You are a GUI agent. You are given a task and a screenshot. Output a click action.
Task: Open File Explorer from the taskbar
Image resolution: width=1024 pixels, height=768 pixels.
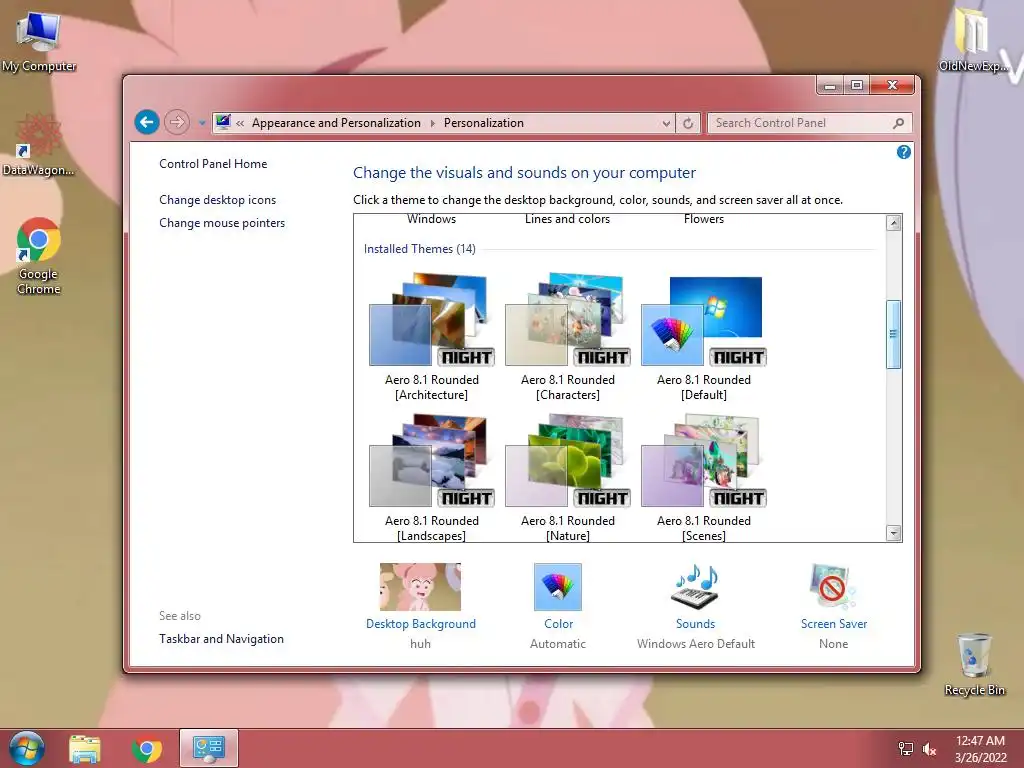click(x=85, y=749)
